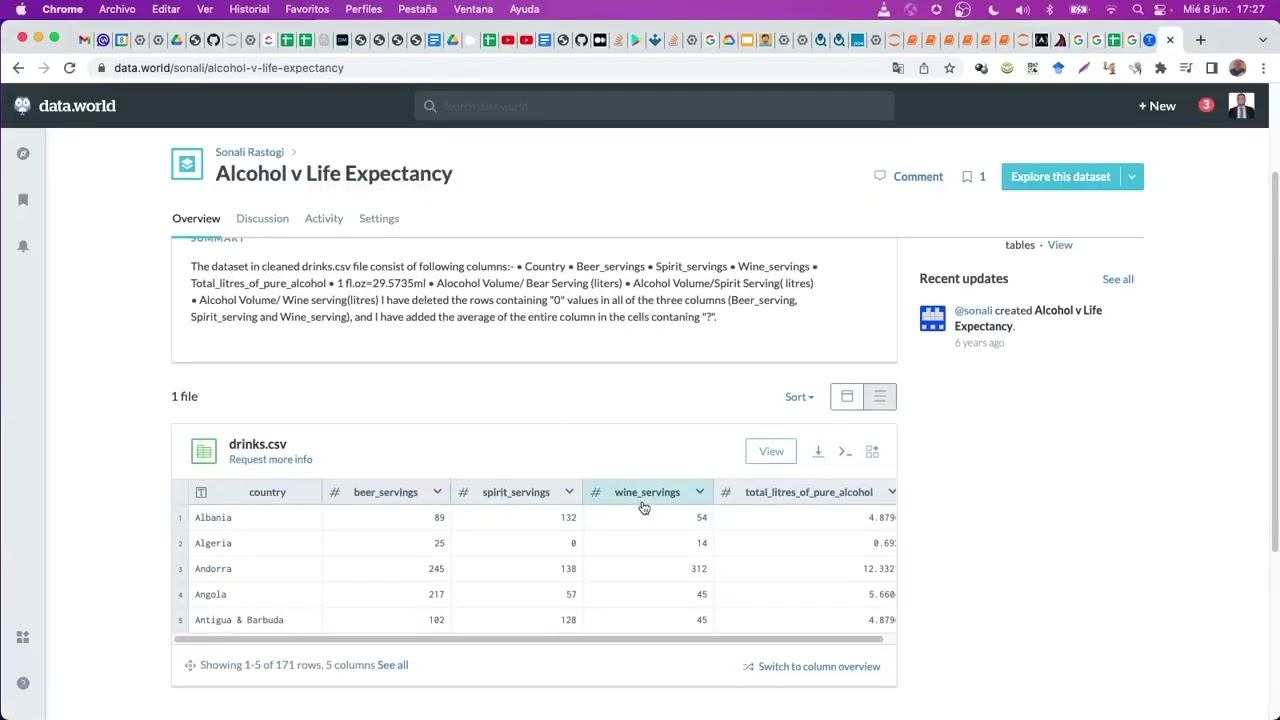Click the notifications badge showing 3
1280x720 pixels.
1206,105
